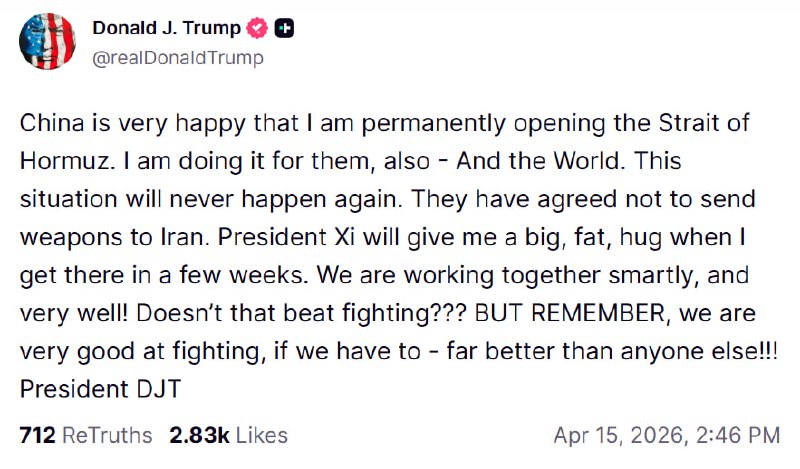
Task: Click the ReTruths label
Action: [x=107, y=435]
